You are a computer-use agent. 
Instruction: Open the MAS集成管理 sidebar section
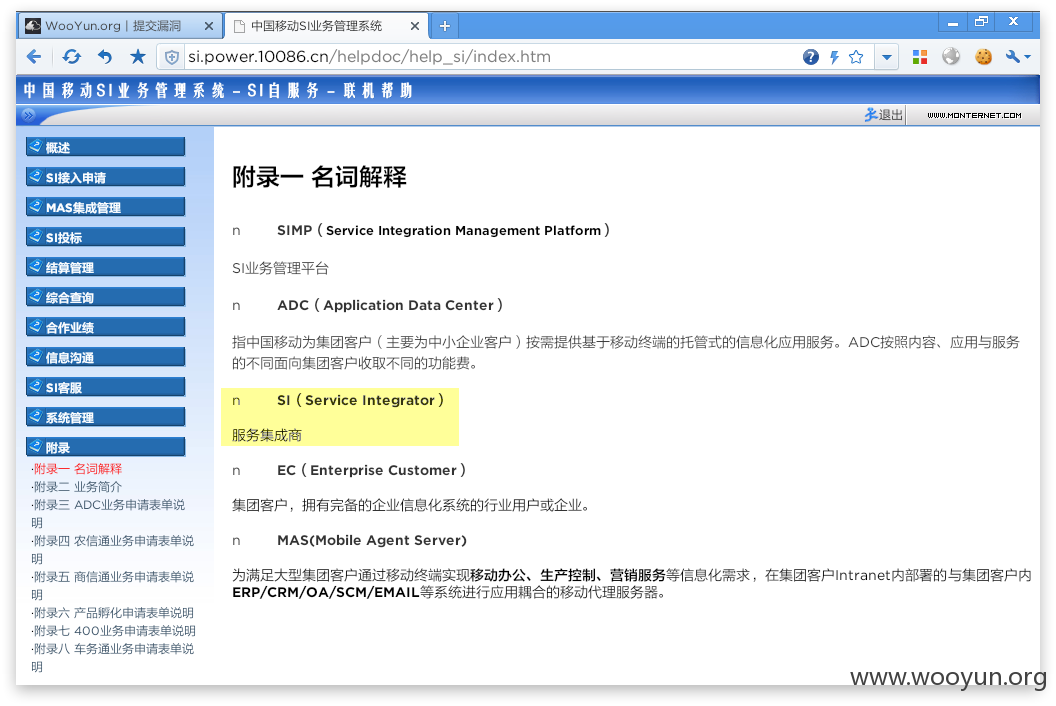pyautogui.click(x=106, y=207)
